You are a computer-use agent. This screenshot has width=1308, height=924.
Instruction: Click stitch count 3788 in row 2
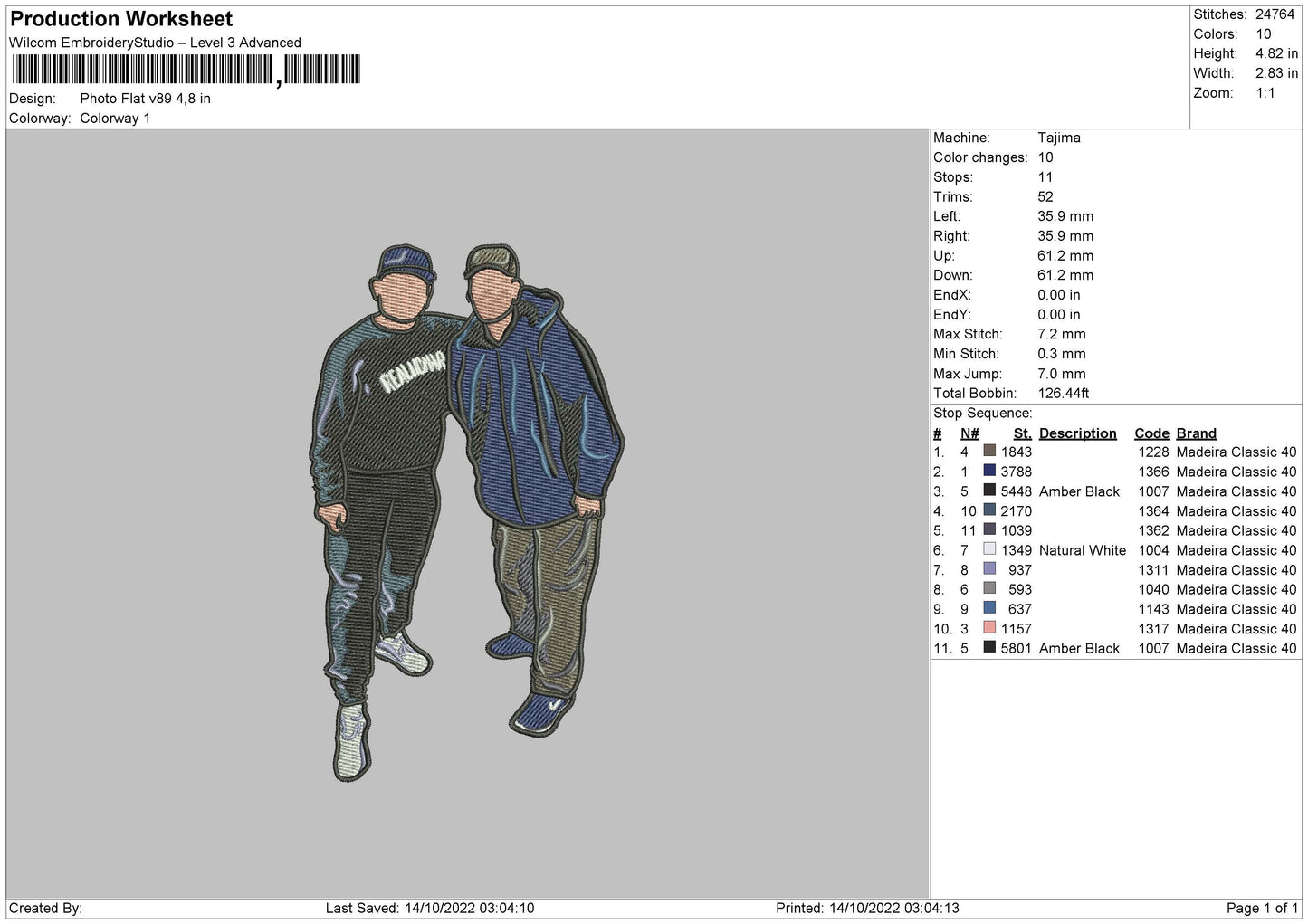pyautogui.click(x=1017, y=472)
